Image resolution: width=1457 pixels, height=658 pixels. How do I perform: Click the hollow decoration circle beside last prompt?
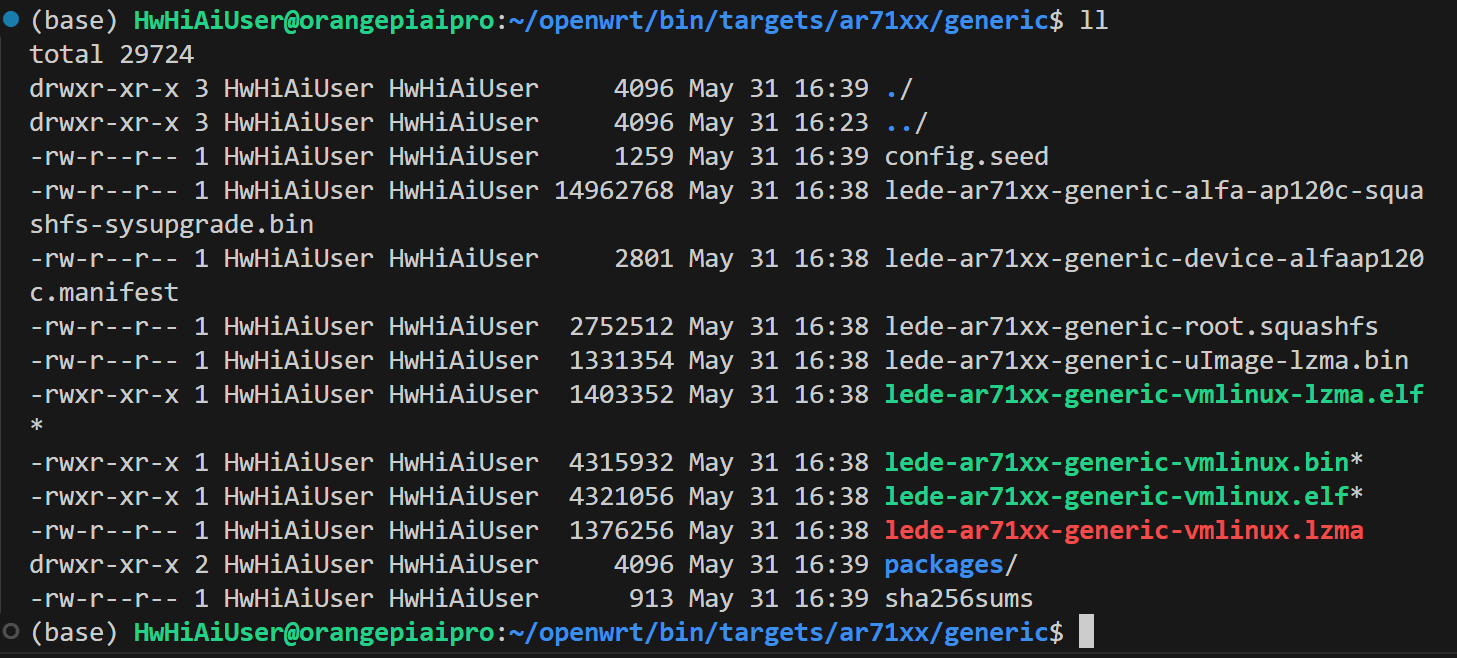click(x=11, y=632)
